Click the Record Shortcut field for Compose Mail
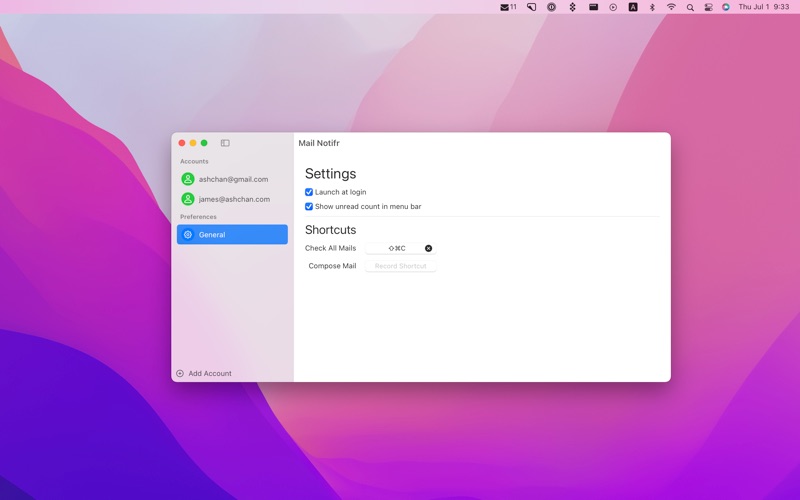 400,266
